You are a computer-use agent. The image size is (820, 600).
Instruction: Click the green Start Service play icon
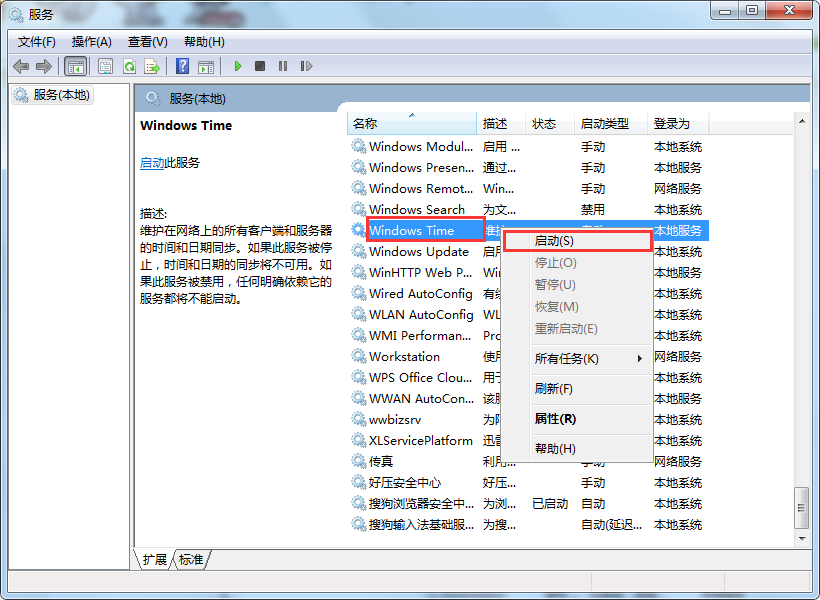(238, 66)
